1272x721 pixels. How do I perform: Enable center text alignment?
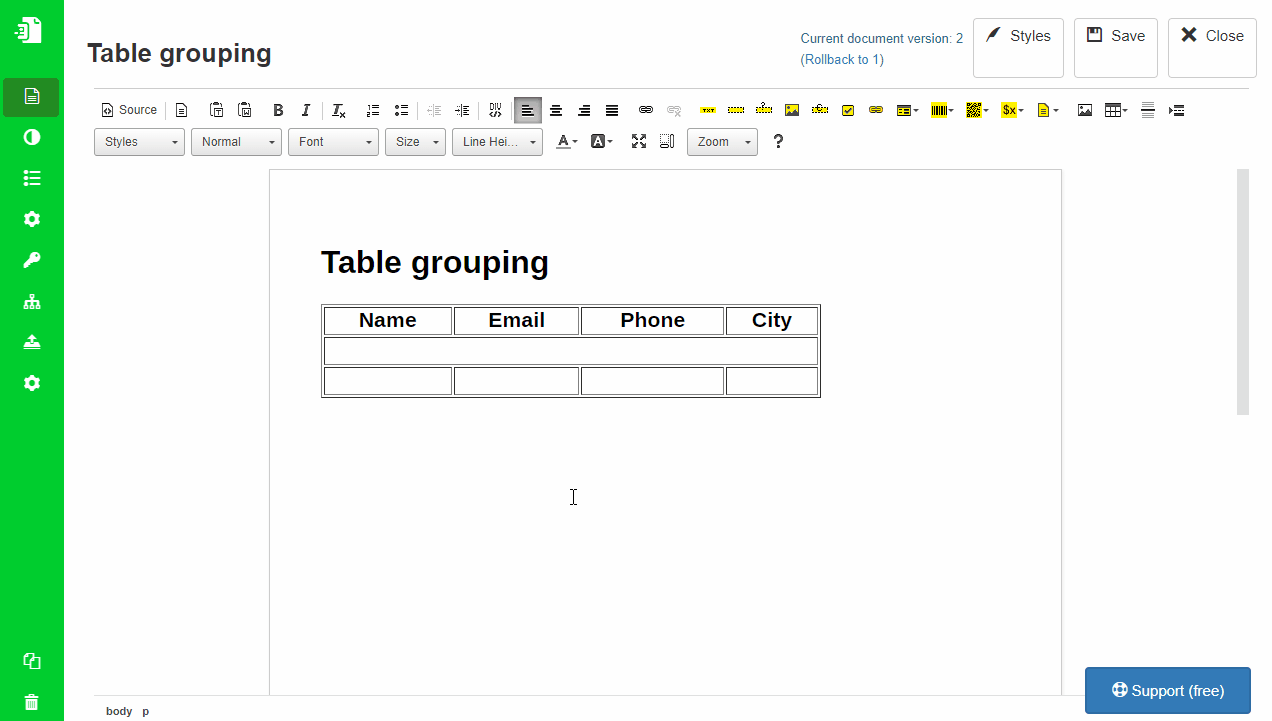click(x=556, y=110)
